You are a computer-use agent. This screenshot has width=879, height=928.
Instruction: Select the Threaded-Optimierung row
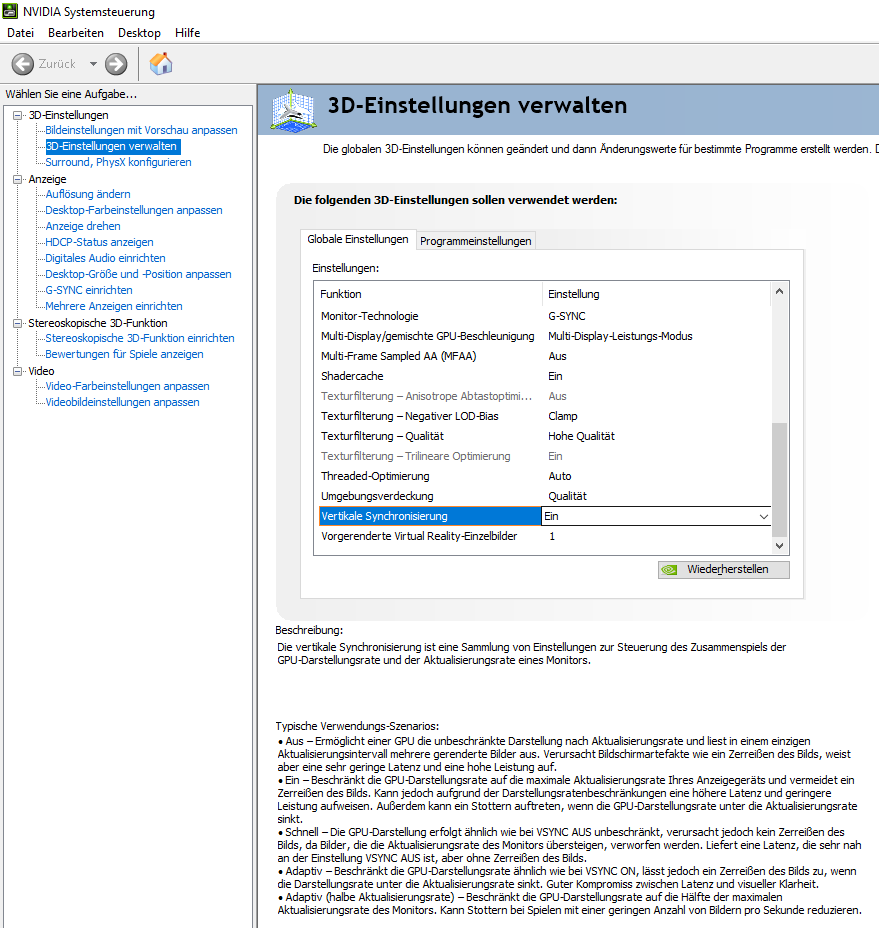pyautogui.click(x=545, y=476)
